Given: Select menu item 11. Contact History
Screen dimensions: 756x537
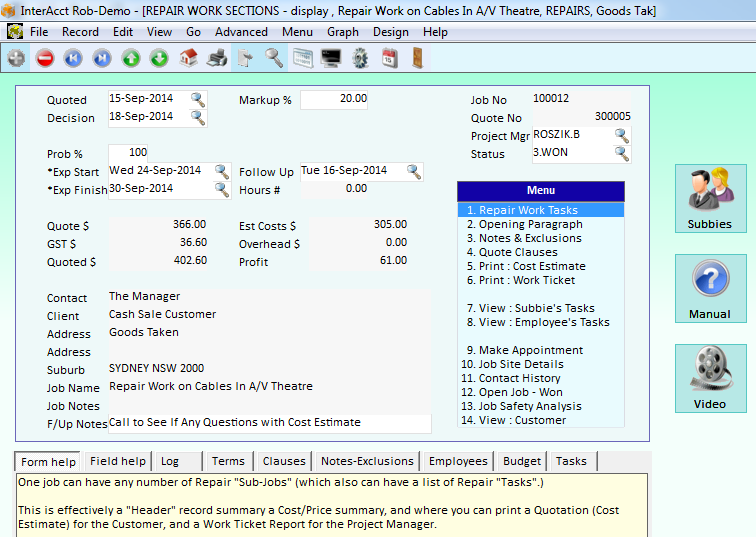Looking at the screenshot, I should [540, 378].
